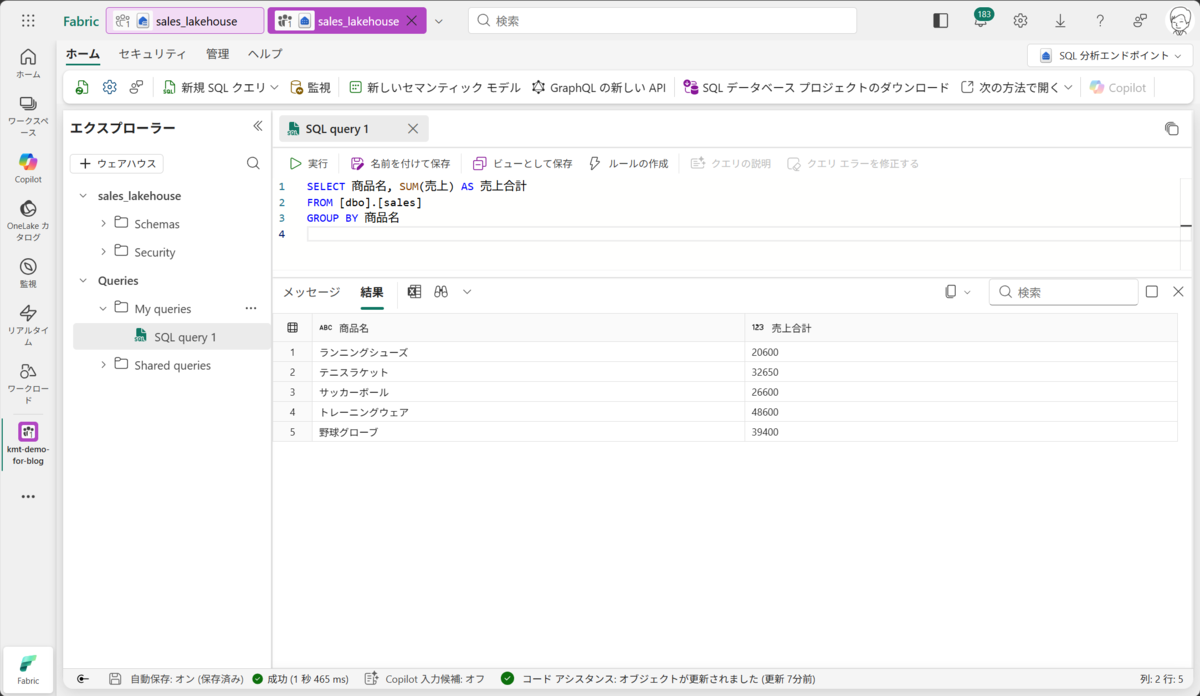
Task: Open the Home icon in left rail
Action: click(x=28, y=64)
